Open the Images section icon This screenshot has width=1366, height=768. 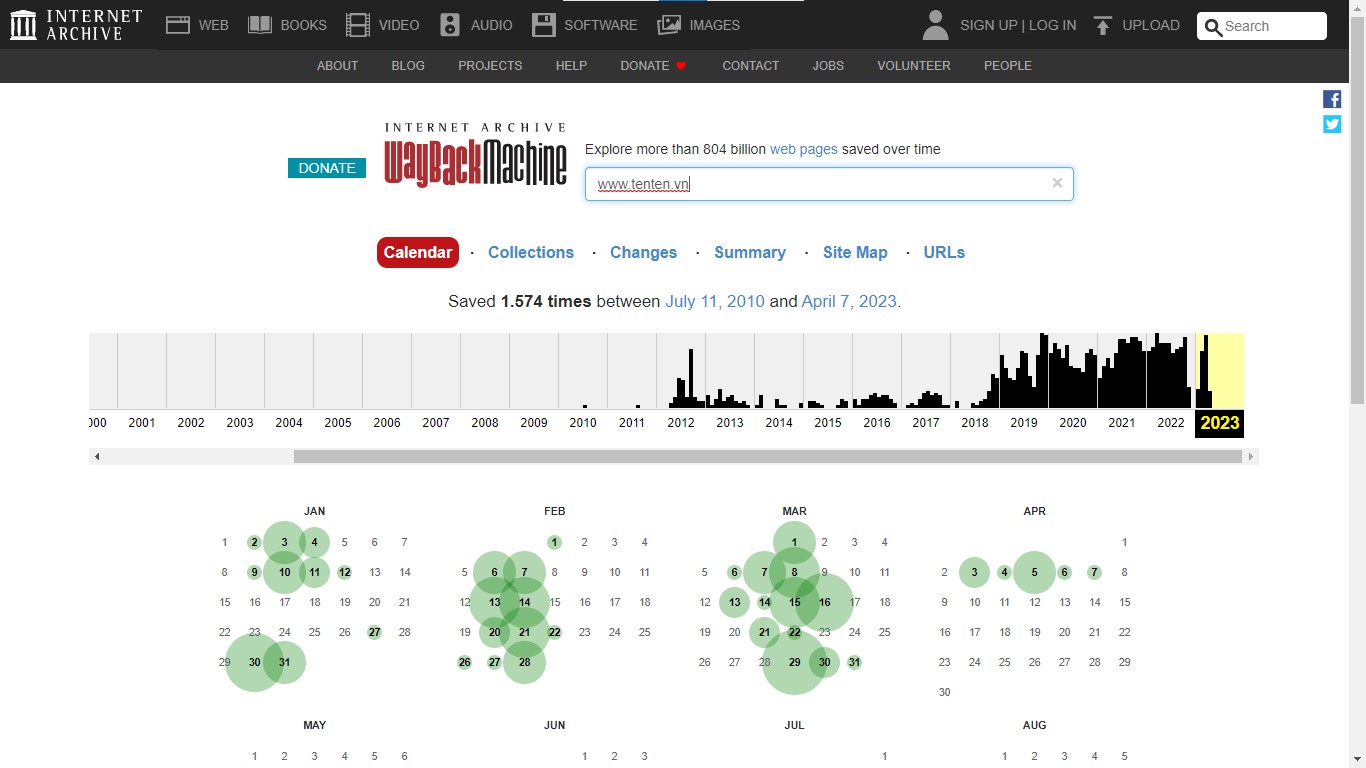669,25
